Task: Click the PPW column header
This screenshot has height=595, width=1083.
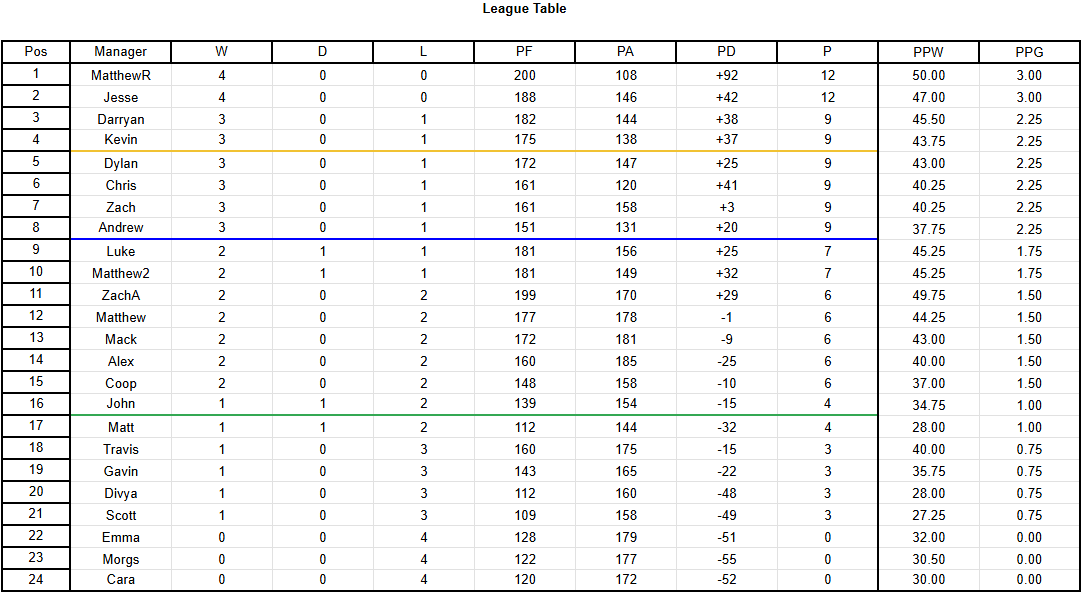Action: pos(928,52)
